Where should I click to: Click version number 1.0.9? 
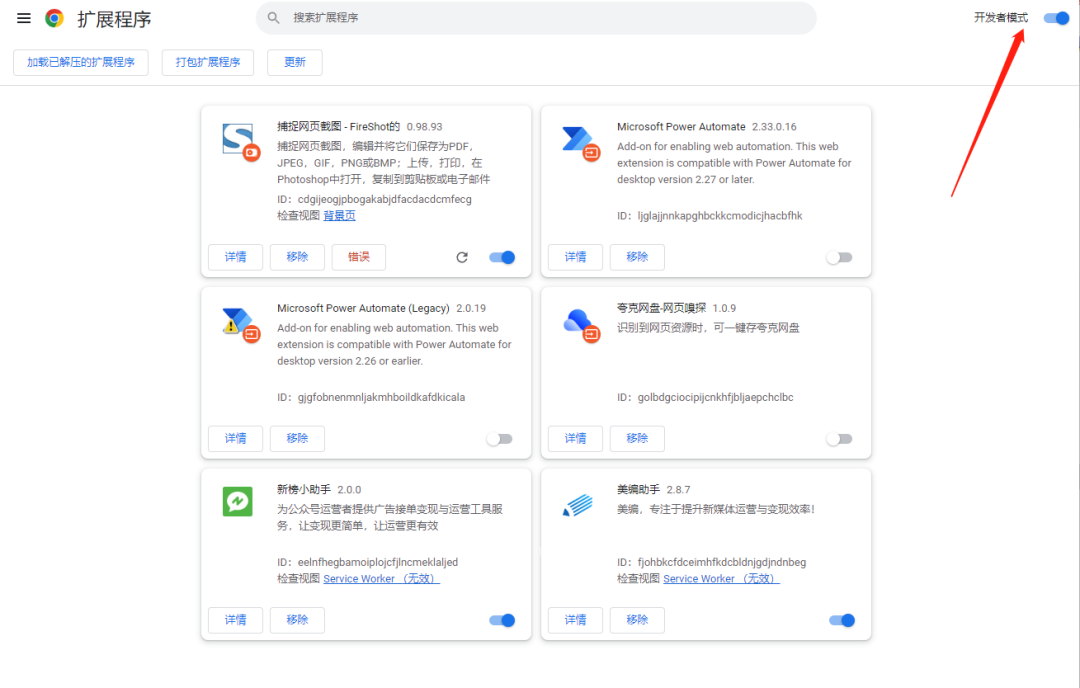click(724, 309)
